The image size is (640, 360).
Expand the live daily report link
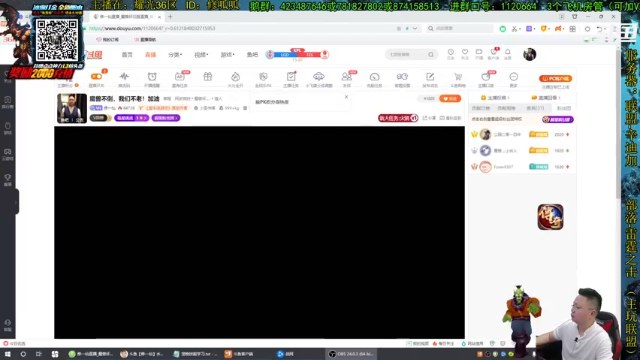(x=546, y=98)
